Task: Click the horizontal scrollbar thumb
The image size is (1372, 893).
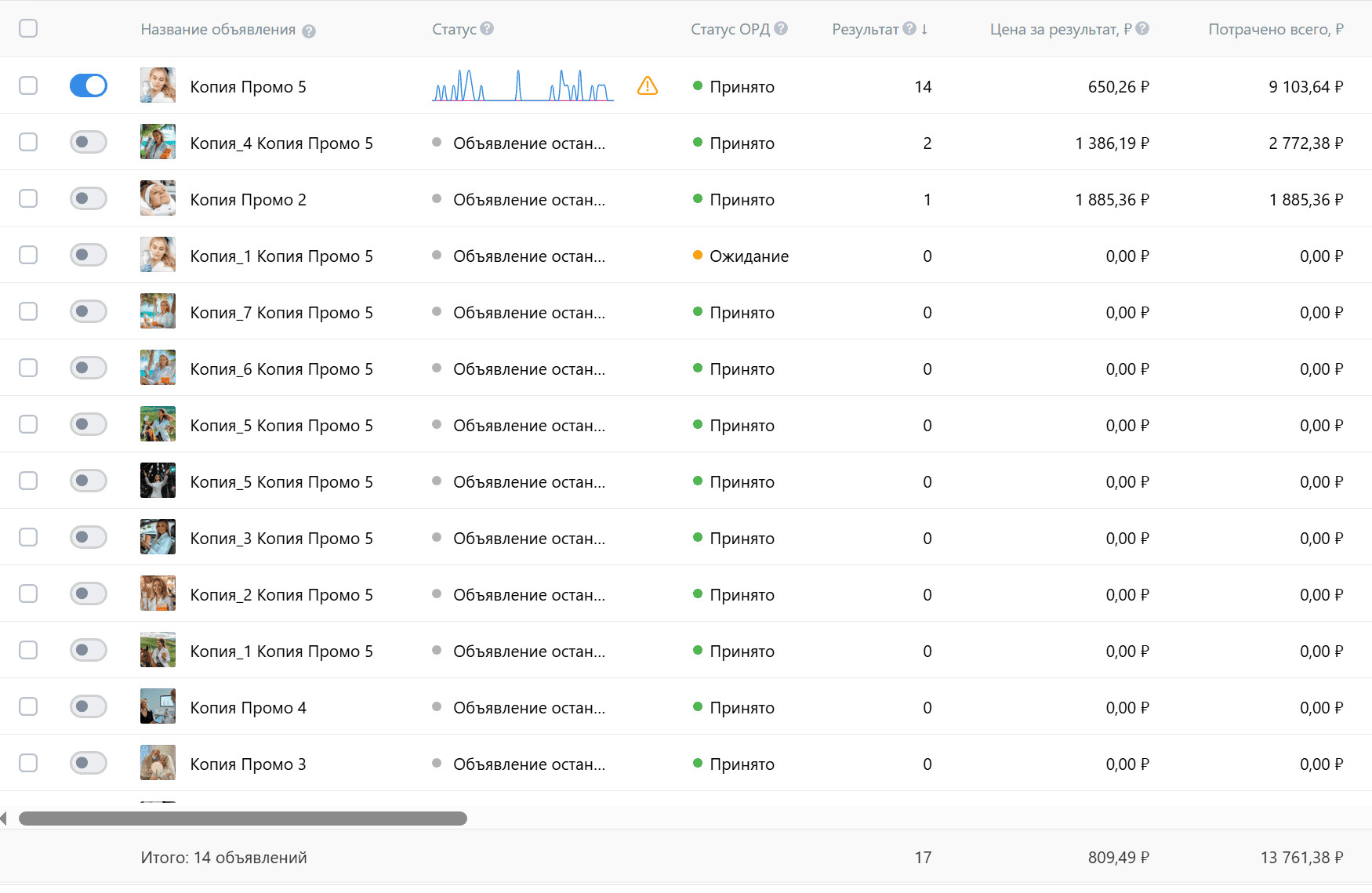Action: tap(243, 819)
